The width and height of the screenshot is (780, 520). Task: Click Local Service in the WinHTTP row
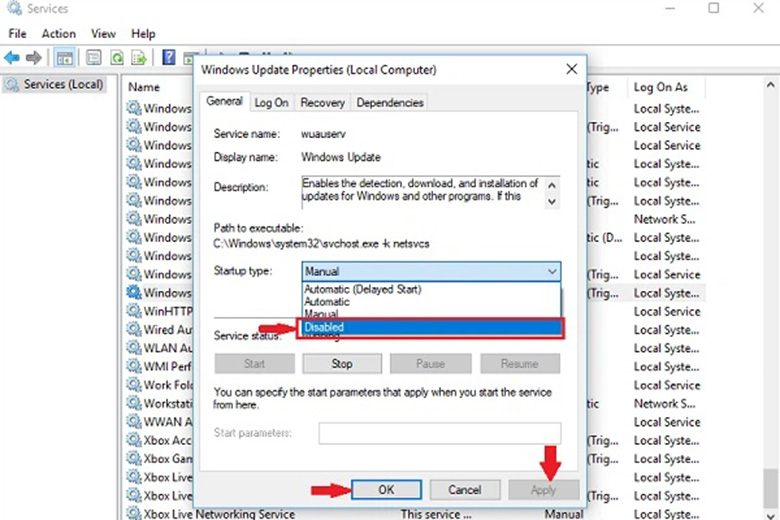tap(667, 312)
